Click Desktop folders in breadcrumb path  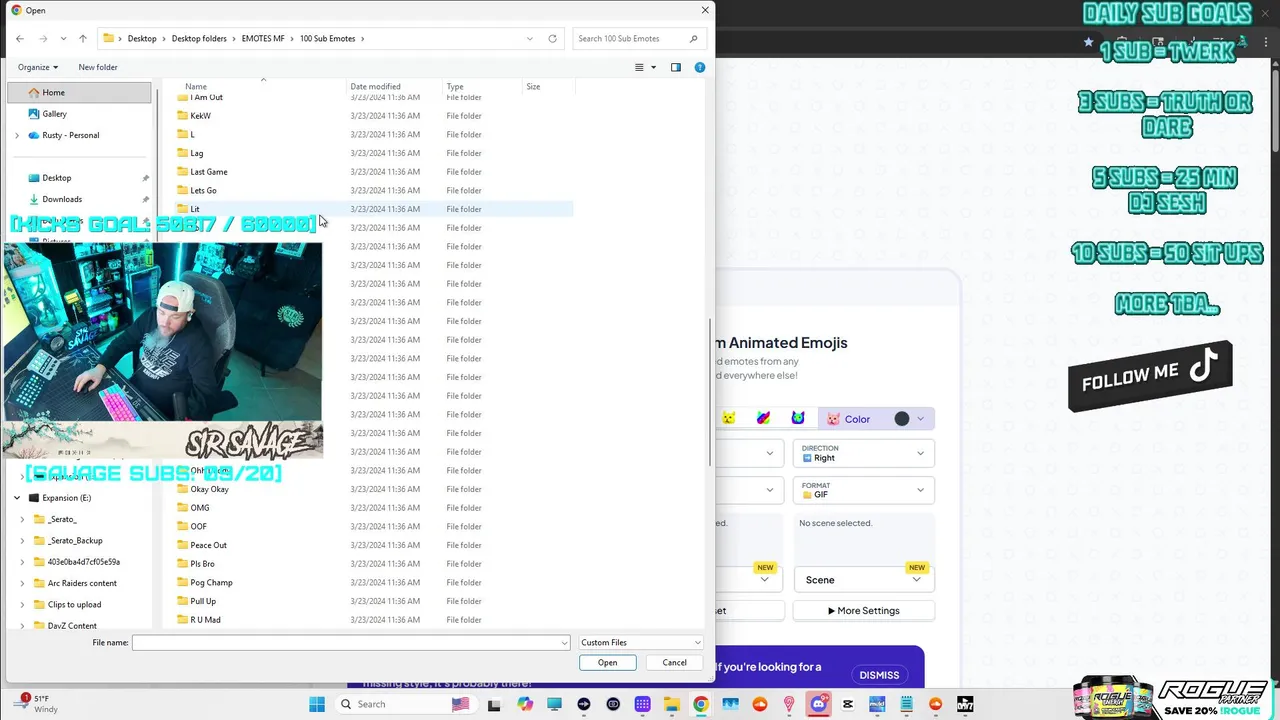coord(199,39)
